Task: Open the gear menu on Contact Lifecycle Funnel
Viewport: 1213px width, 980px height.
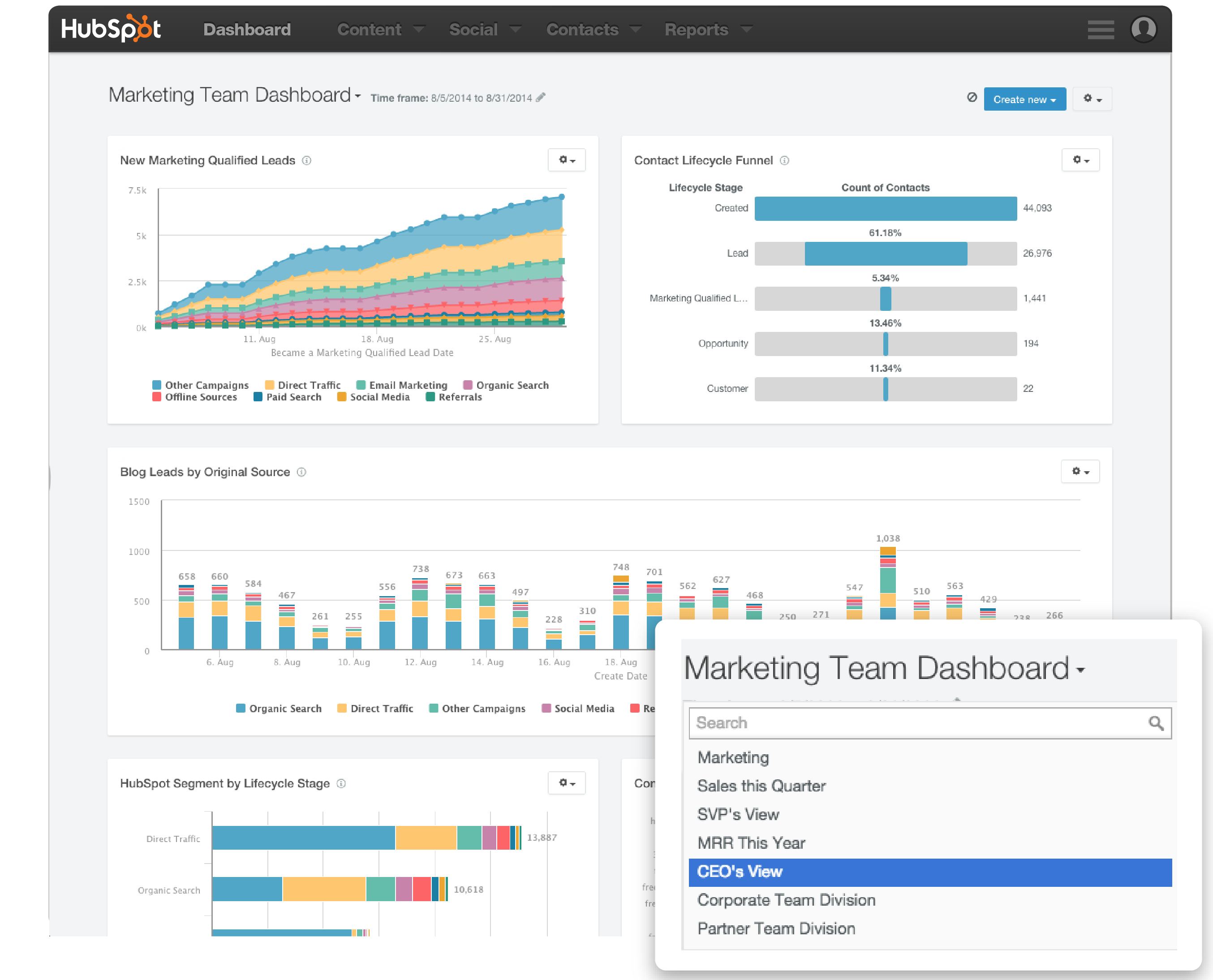Action: pos(1080,160)
